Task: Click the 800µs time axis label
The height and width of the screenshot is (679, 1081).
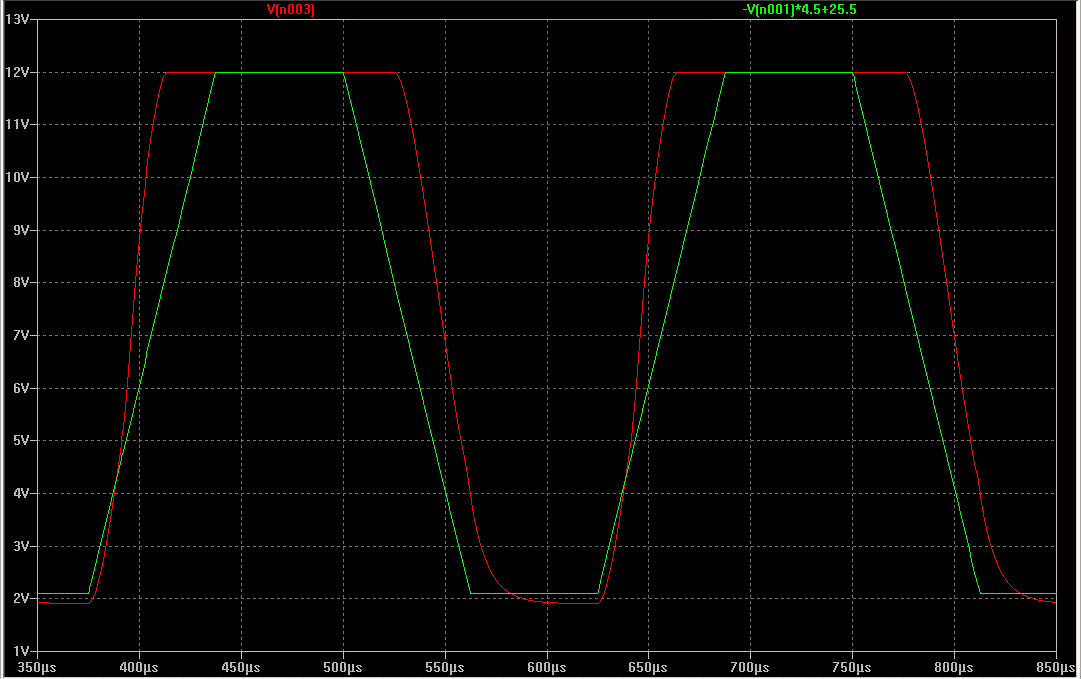Action: pos(954,667)
